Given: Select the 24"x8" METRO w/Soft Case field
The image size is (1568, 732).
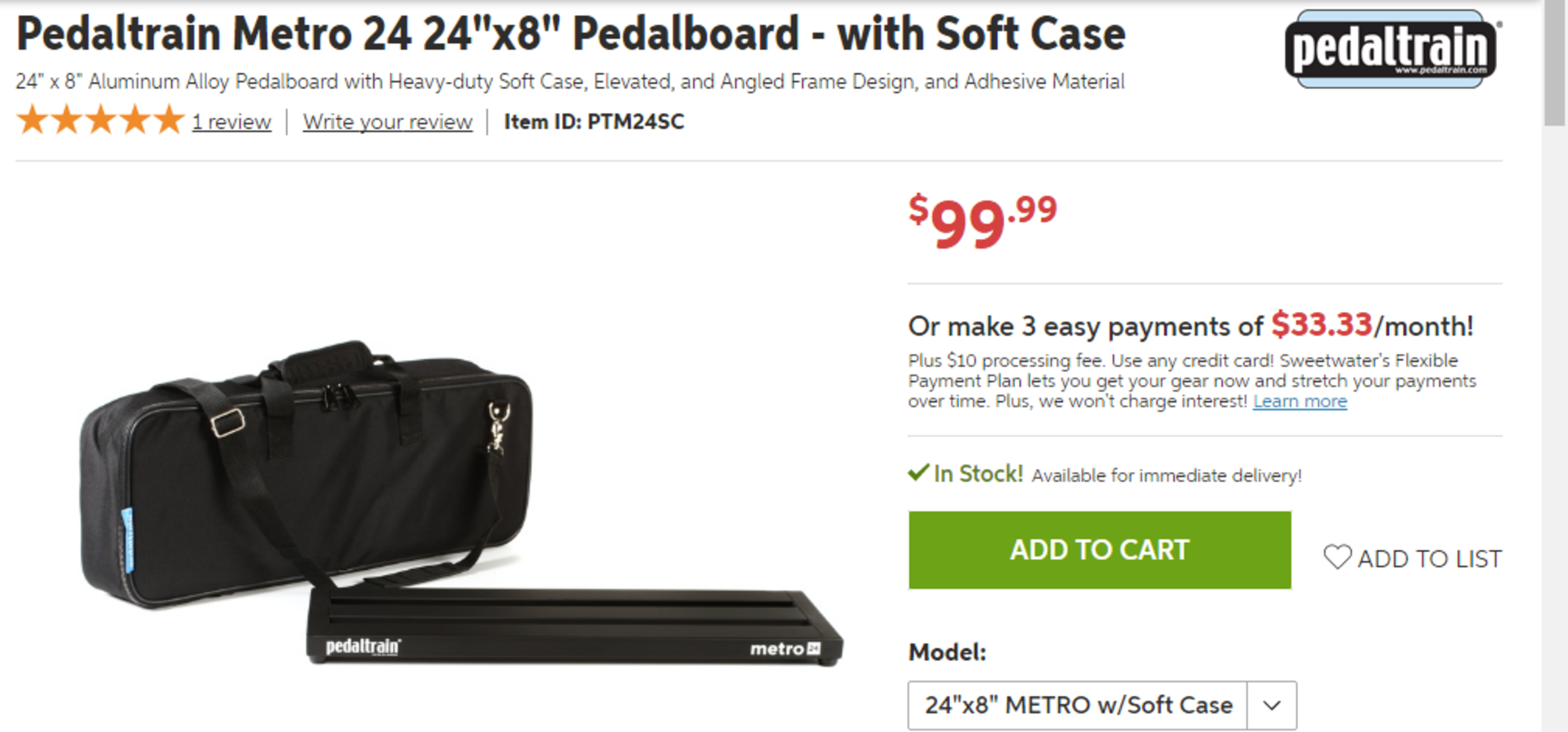Looking at the screenshot, I should coord(1102,705).
